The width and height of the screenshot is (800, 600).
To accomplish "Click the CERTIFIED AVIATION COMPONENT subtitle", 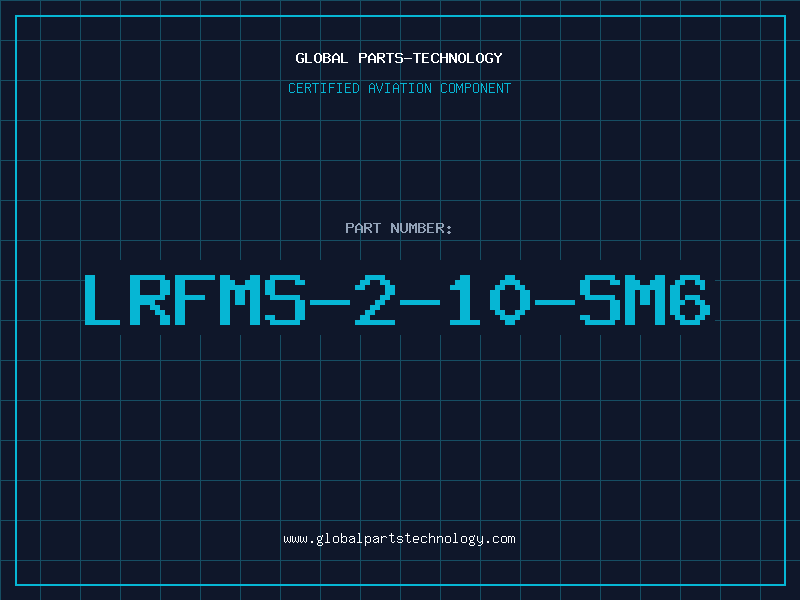I will (x=399, y=88).
